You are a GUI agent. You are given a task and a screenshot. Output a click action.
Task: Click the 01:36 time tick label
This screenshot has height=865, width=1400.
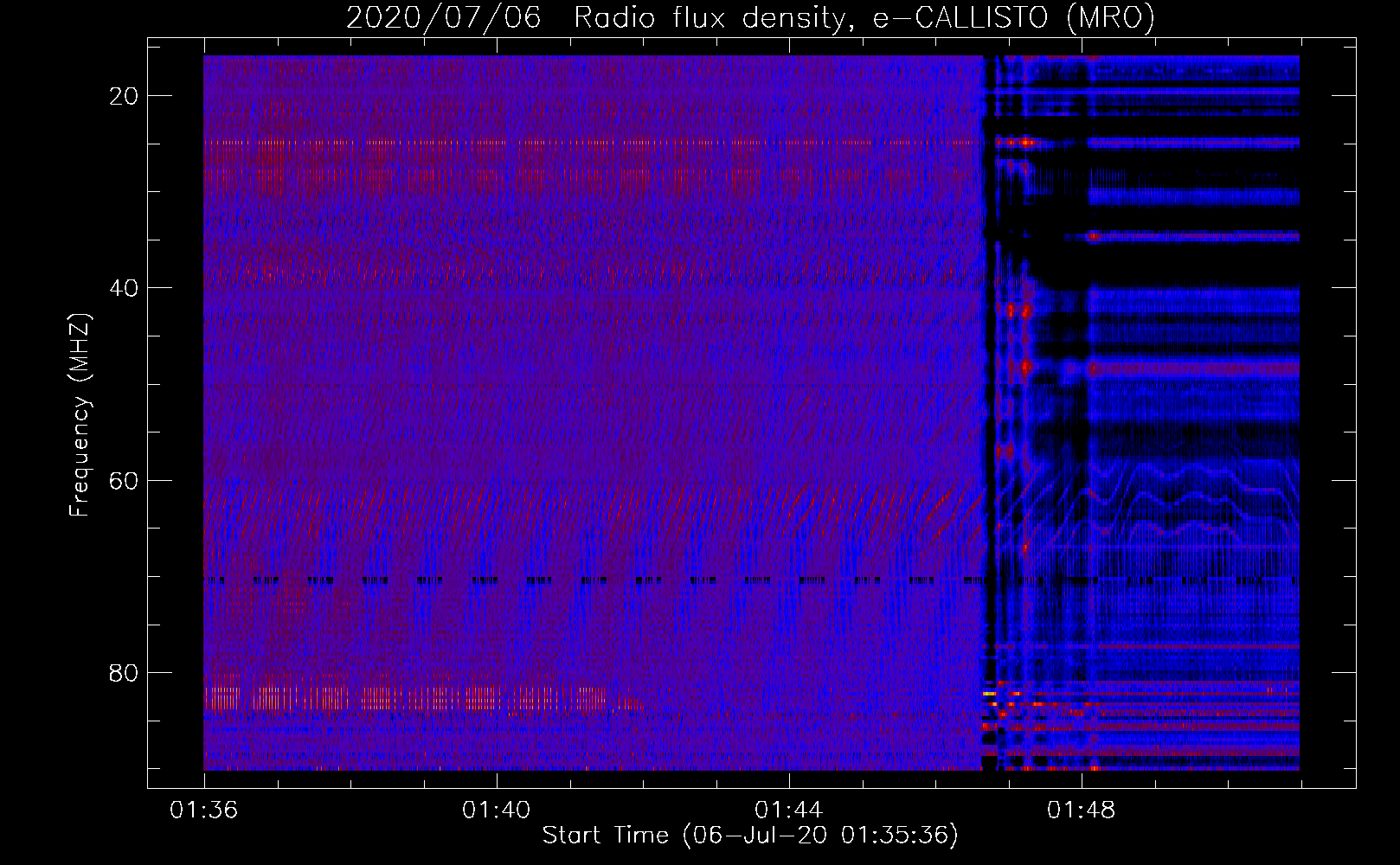204,811
